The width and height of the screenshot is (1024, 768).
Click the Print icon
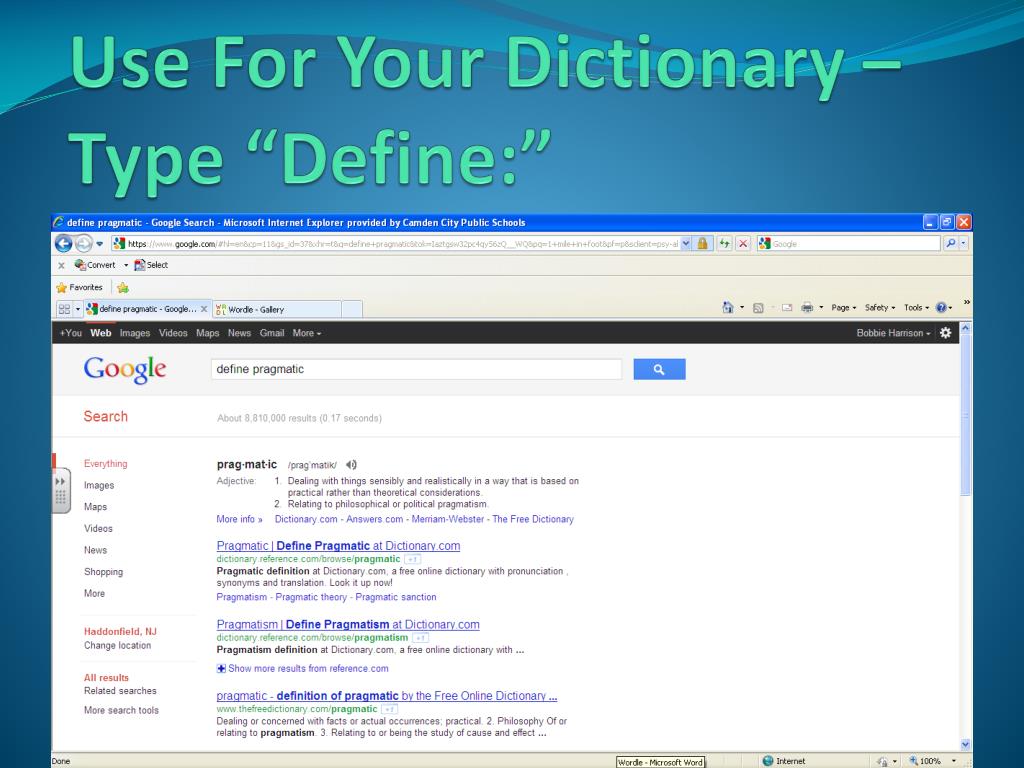tap(807, 308)
